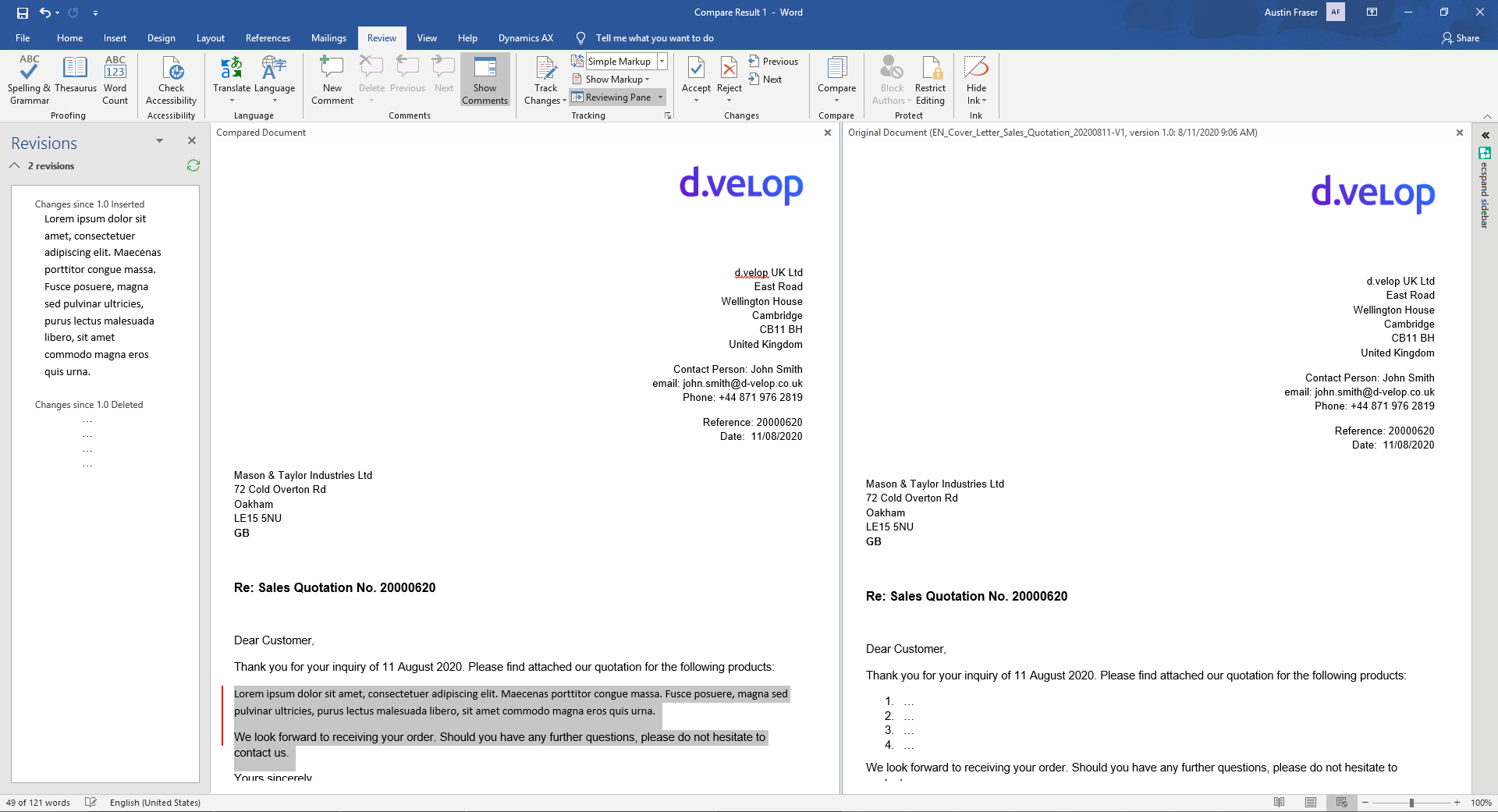Viewport: 1498px width, 812px height.
Task: Open the Dynamics AX tab
Action: 526,38
